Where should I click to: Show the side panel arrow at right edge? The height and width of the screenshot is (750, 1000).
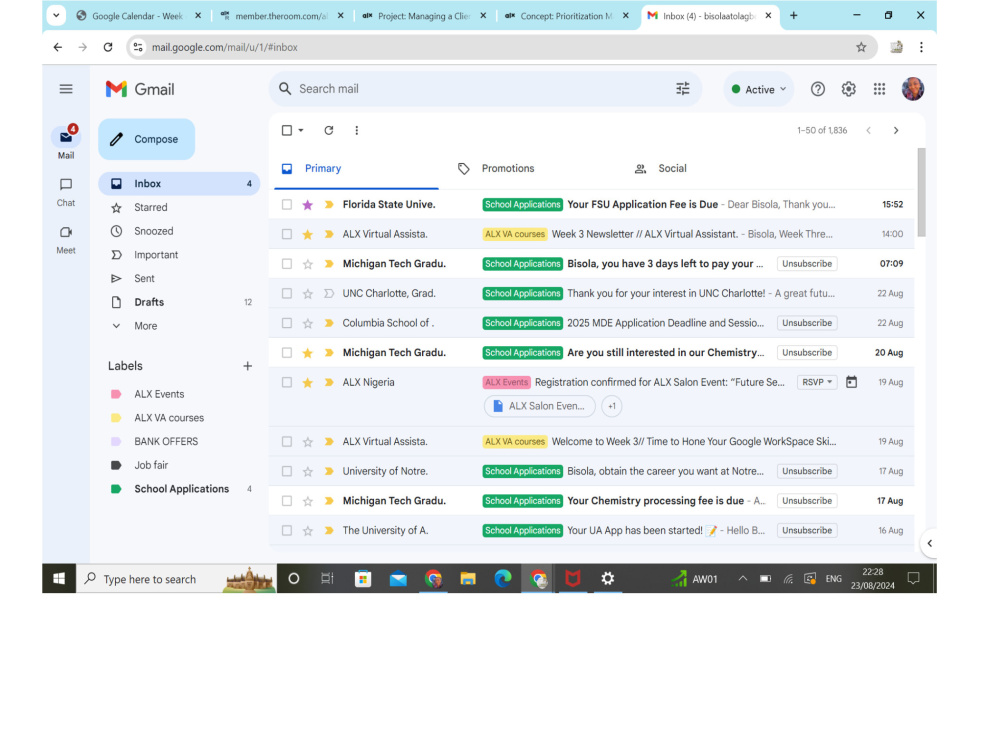coord(929,543)
